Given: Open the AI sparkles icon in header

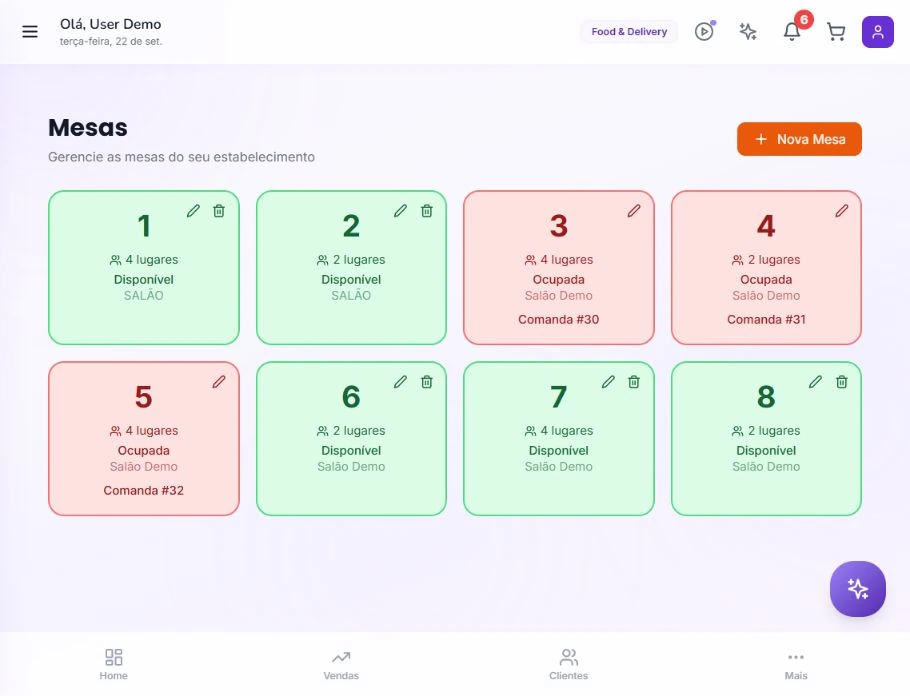Looking at the screenshot, I should point(748,31).
